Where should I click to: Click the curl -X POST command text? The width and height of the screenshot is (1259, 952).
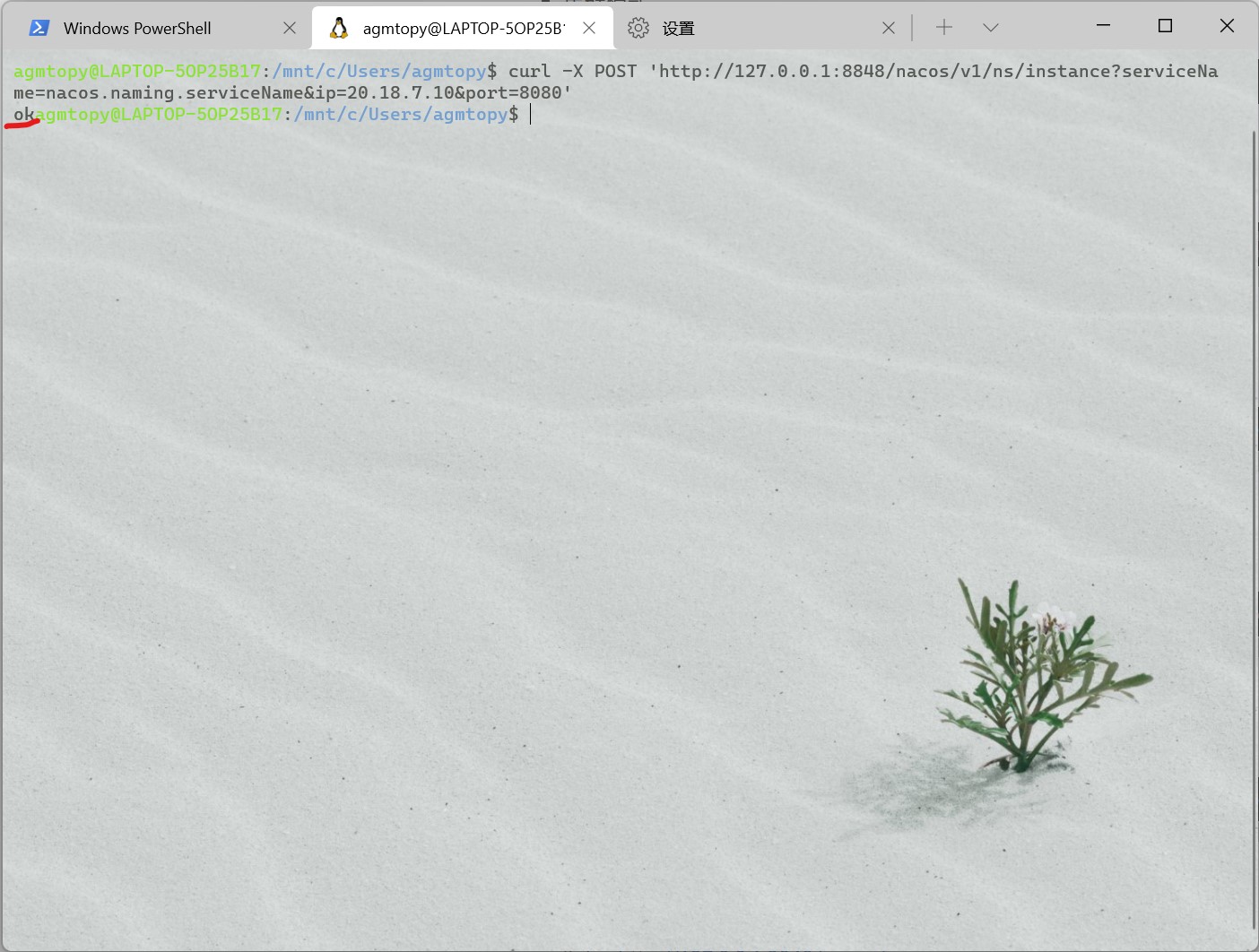click(x=572, y=71)
